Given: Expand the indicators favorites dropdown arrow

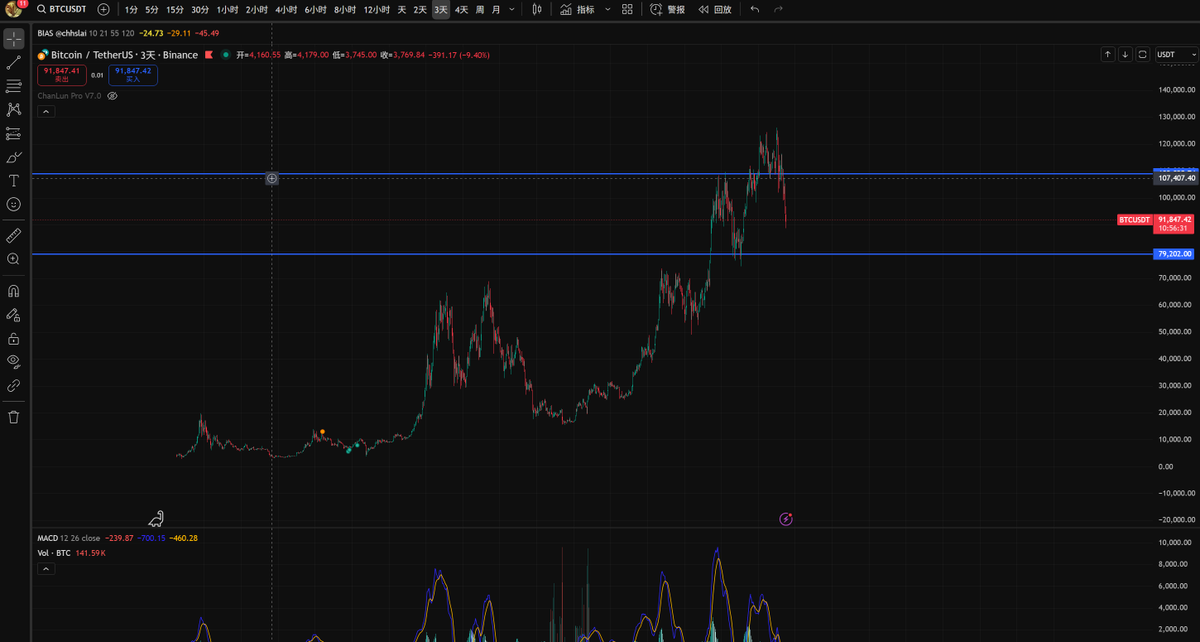Looking at the screenshot, I should tap(607, 9).
